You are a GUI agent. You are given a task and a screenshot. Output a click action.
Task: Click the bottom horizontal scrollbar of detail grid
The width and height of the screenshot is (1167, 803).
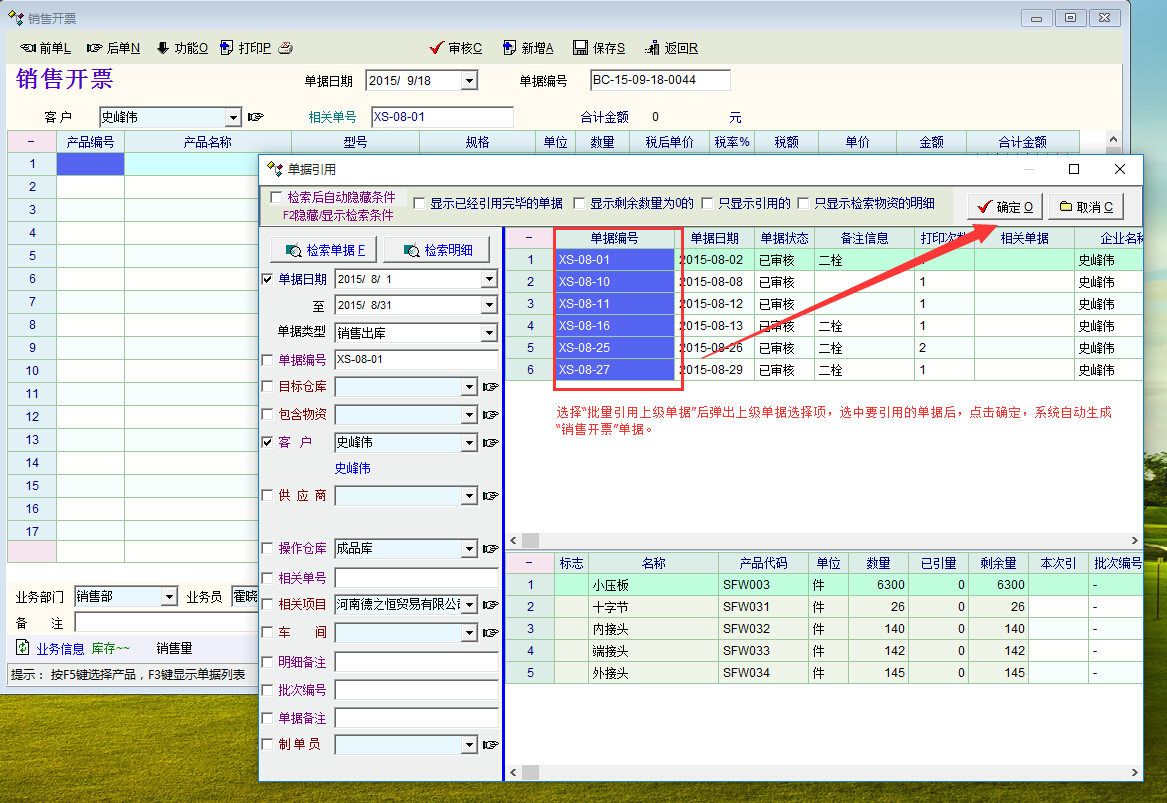820,773
